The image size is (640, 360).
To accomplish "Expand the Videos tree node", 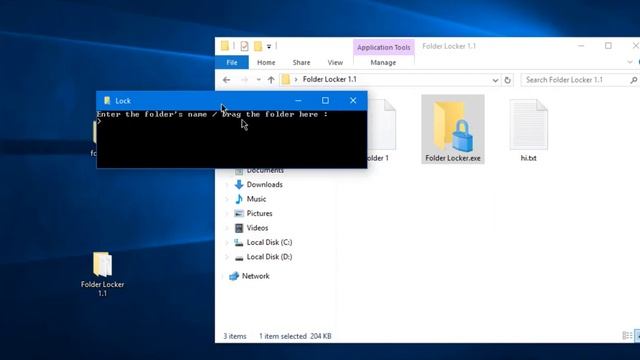I will (227, 228).
